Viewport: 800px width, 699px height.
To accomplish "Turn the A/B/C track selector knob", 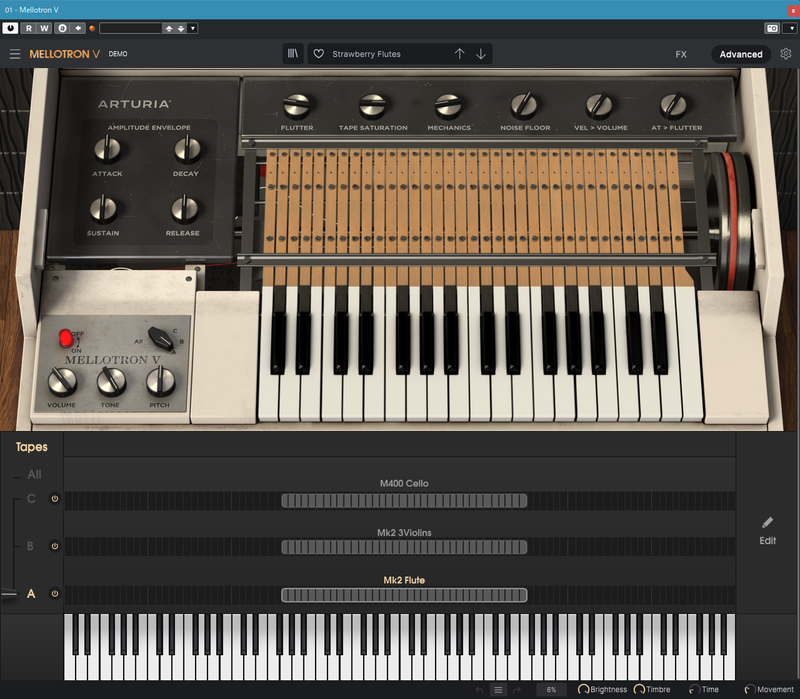I will click(161, 338).
